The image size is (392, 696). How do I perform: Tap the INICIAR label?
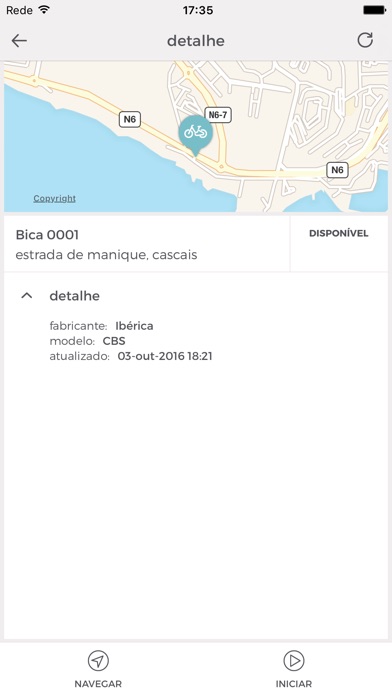tap(294, 684)
